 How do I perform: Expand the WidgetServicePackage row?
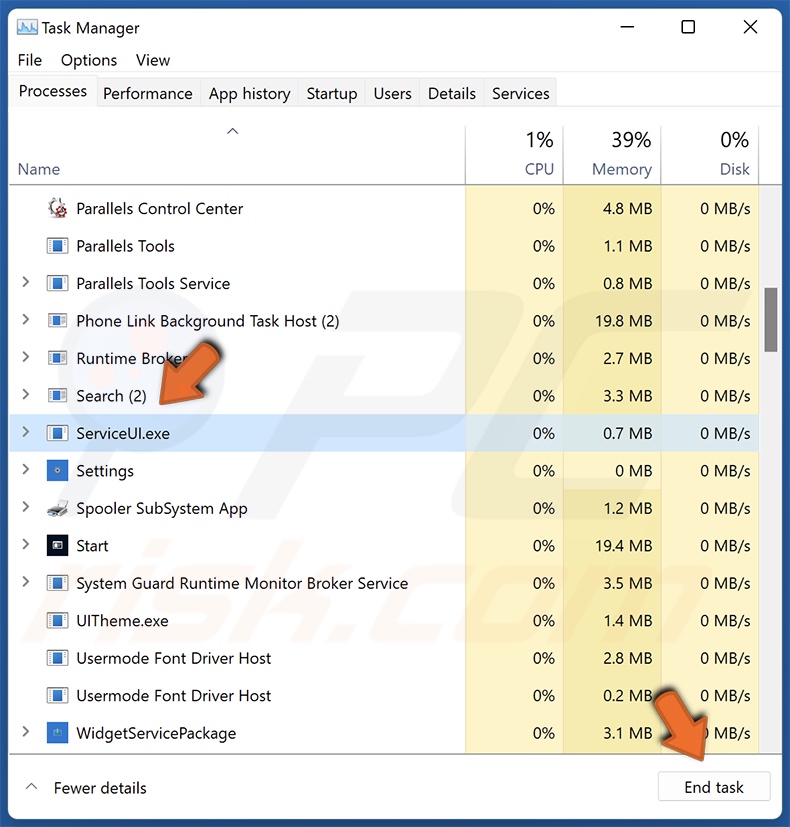tap(25, 732)
